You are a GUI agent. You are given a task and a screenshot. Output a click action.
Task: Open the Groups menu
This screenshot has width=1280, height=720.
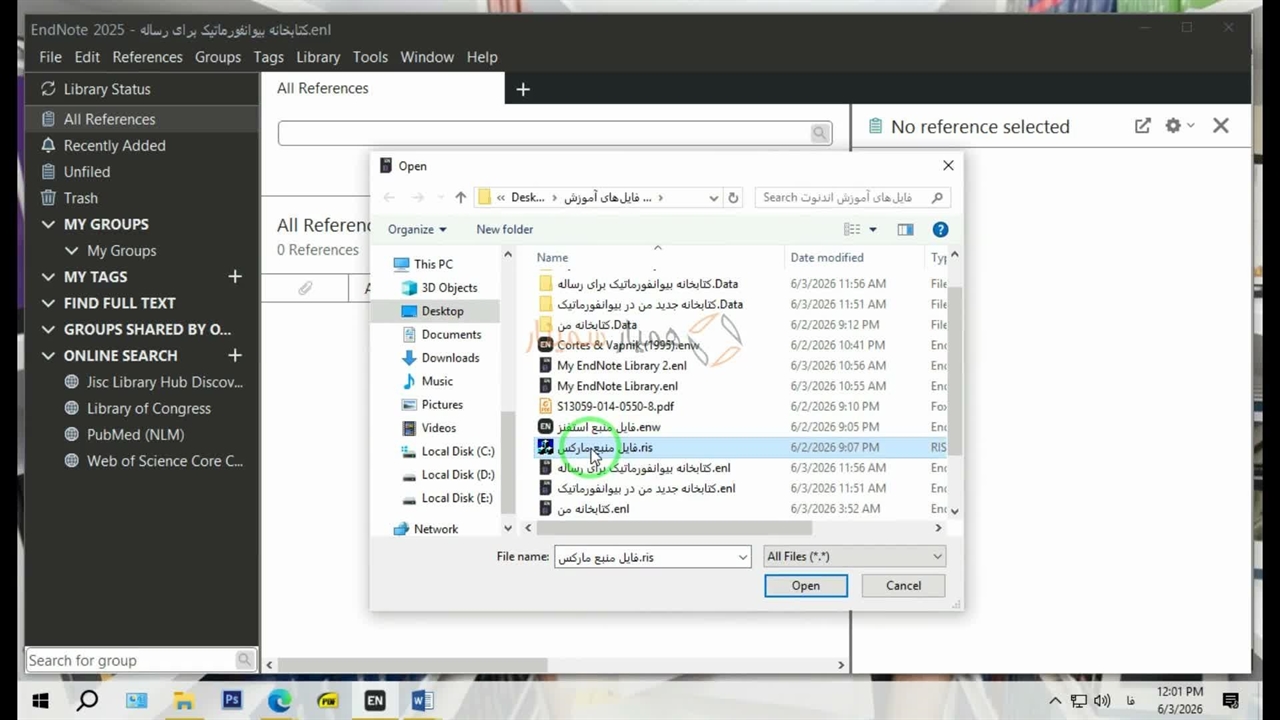pyautogui.click(x=218, y=57)
